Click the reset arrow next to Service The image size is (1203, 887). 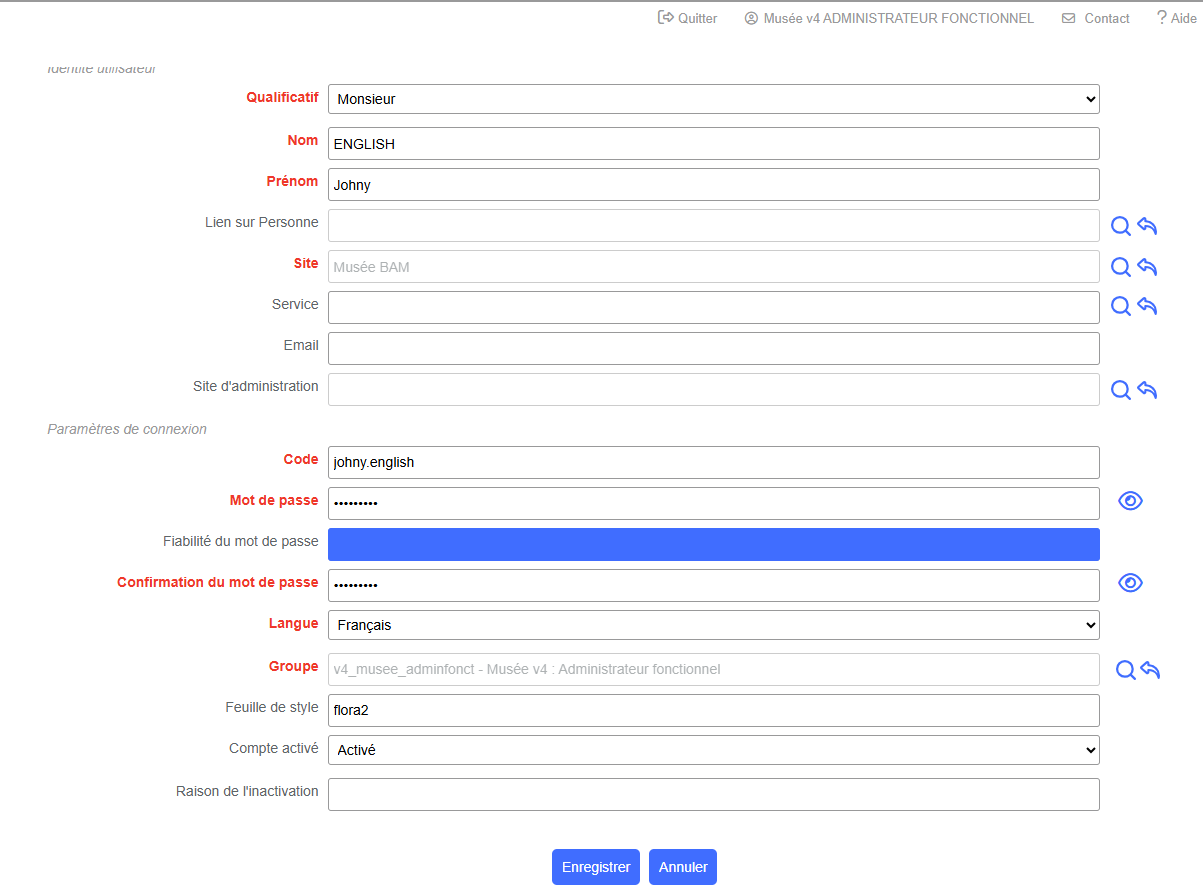[1147, 306]
